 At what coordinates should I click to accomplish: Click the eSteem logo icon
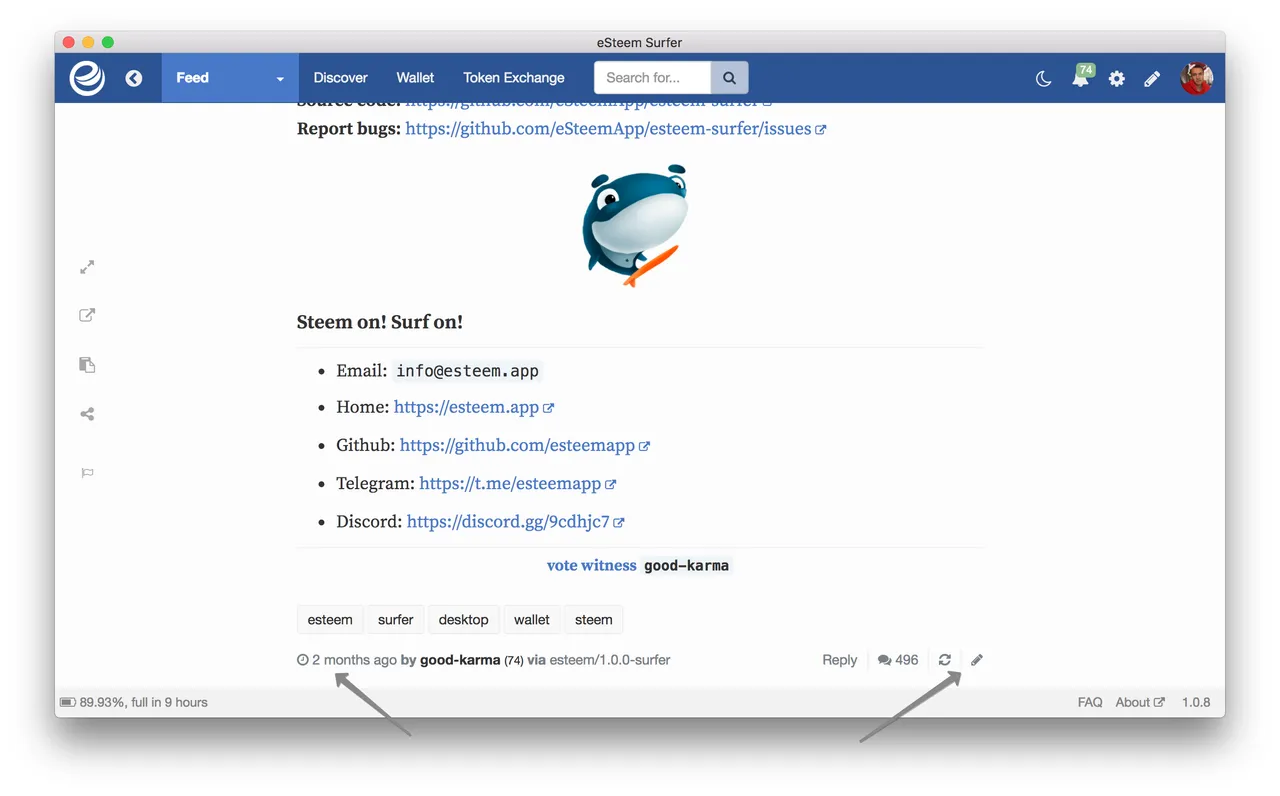tap(87, 78)
